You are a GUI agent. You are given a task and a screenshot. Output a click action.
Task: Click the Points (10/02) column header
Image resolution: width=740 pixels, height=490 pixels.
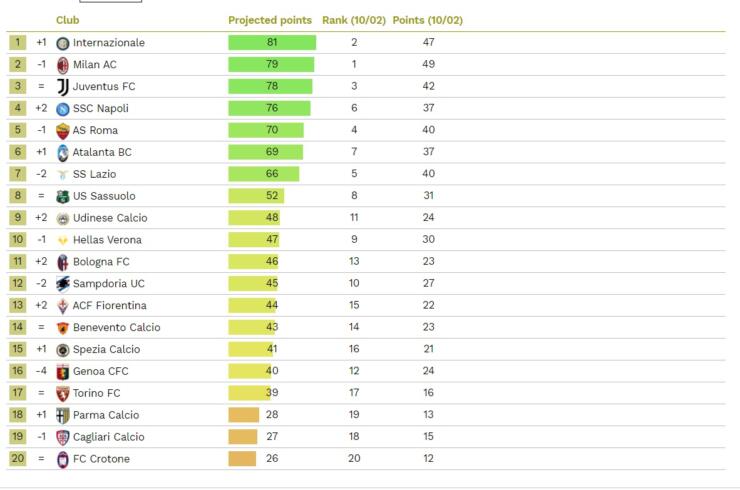[x=427, y=20]
